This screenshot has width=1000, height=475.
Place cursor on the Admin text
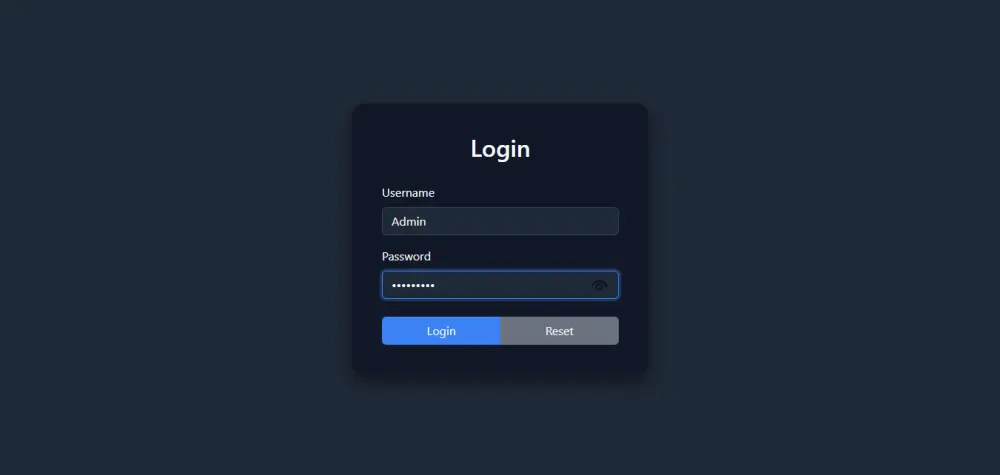(409, 222)
